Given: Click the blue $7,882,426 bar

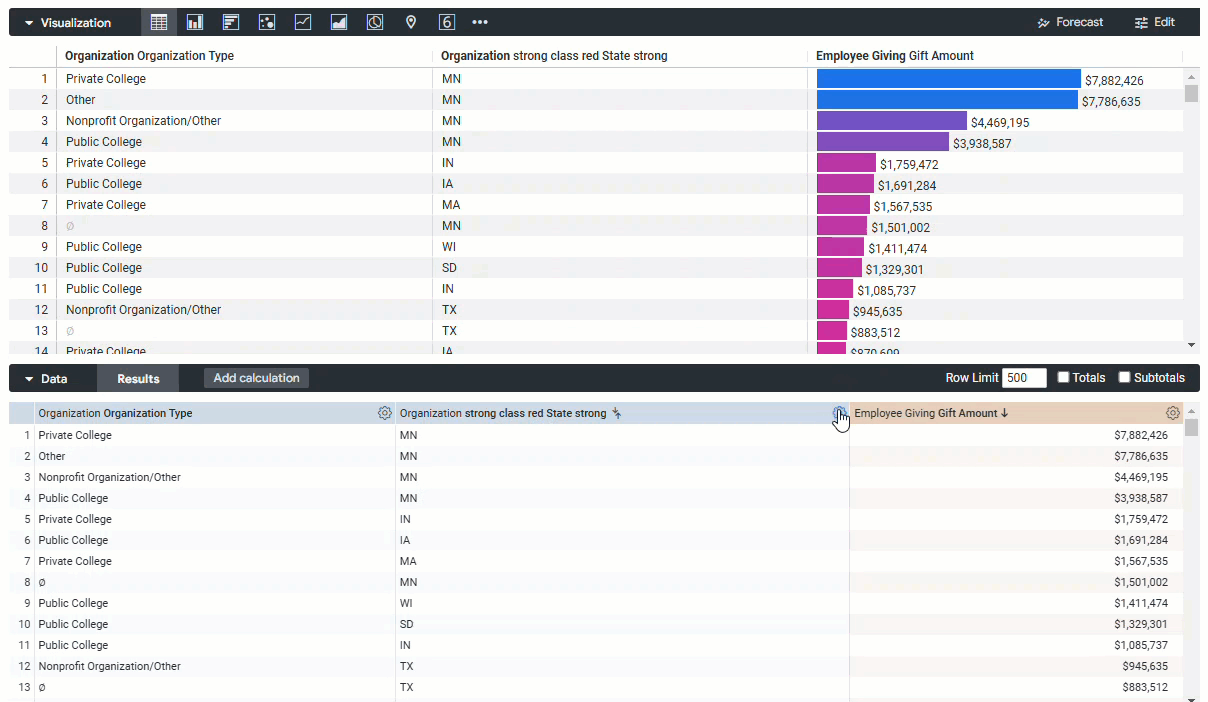Looking at the screenshot, I should pos(949,79).
